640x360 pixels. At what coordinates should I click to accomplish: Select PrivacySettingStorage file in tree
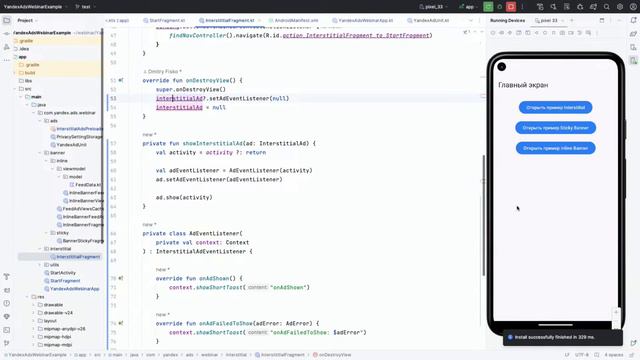pos(77,137)
